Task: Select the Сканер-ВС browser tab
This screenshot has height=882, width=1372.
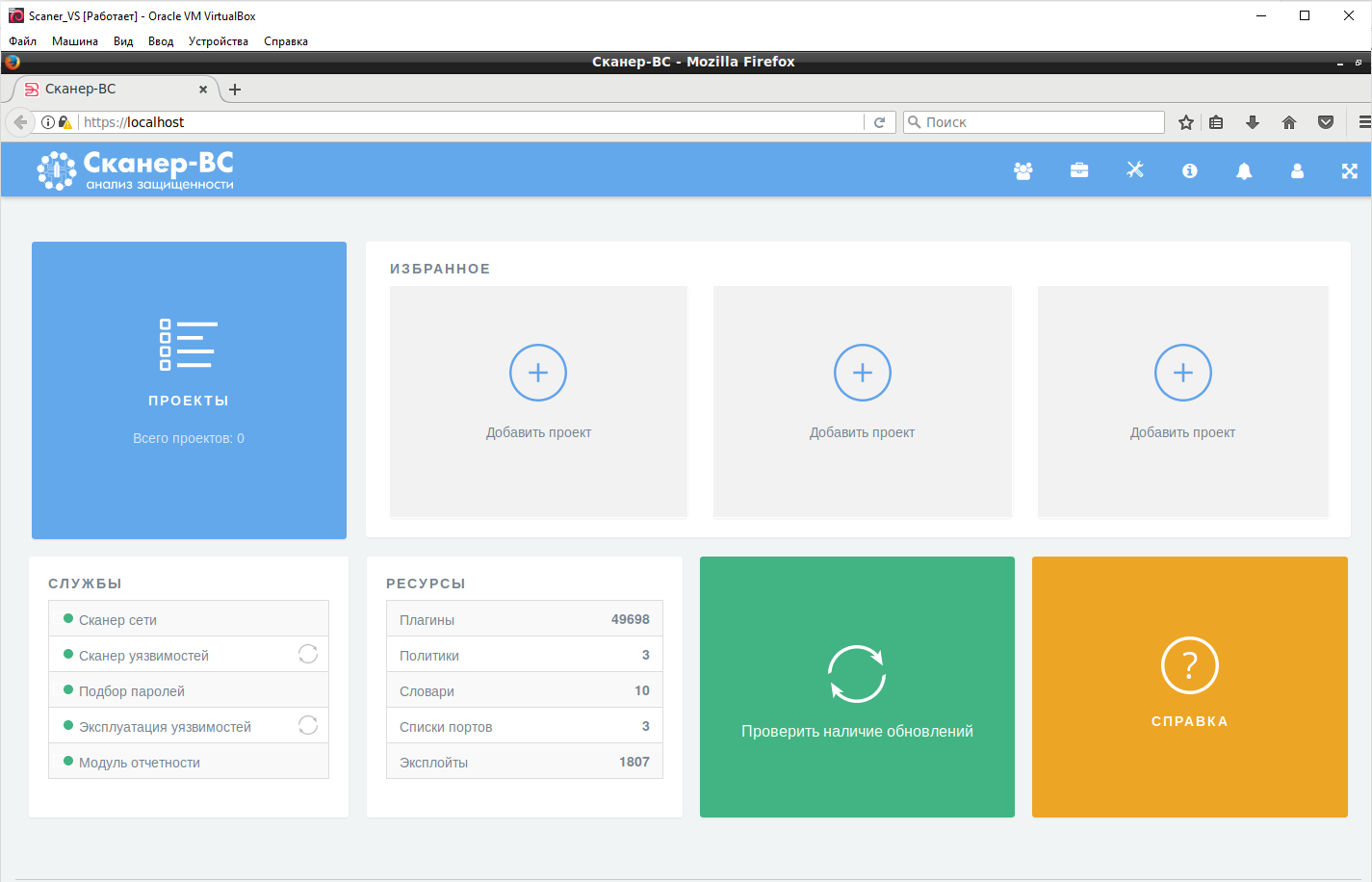Action: (x=116, y=89)
